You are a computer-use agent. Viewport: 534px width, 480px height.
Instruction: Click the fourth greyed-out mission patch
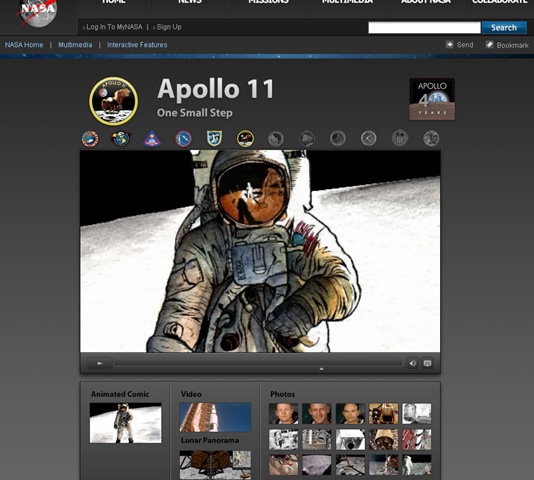[368, 139]
